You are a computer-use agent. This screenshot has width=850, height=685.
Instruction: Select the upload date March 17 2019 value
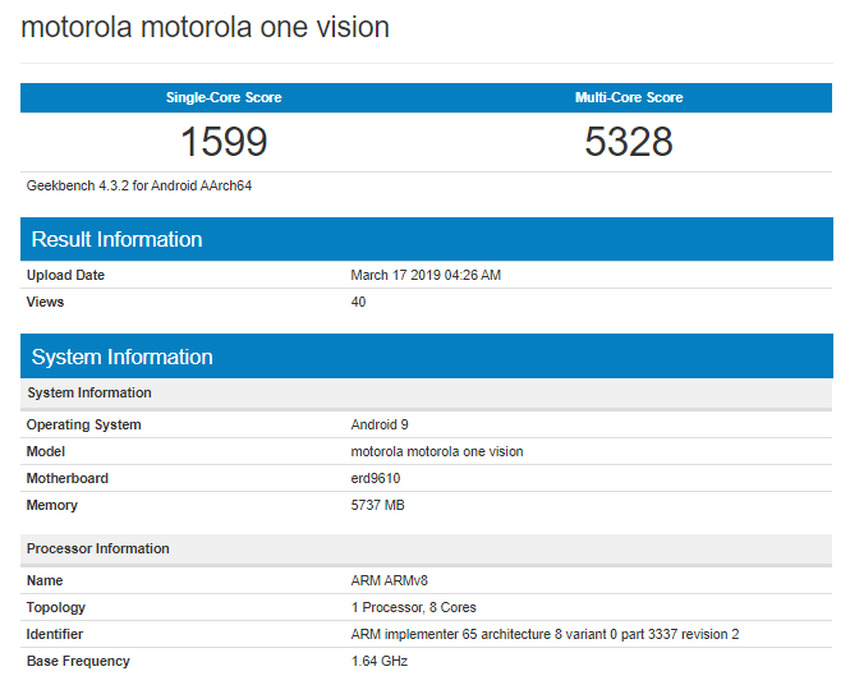point(425,275)
